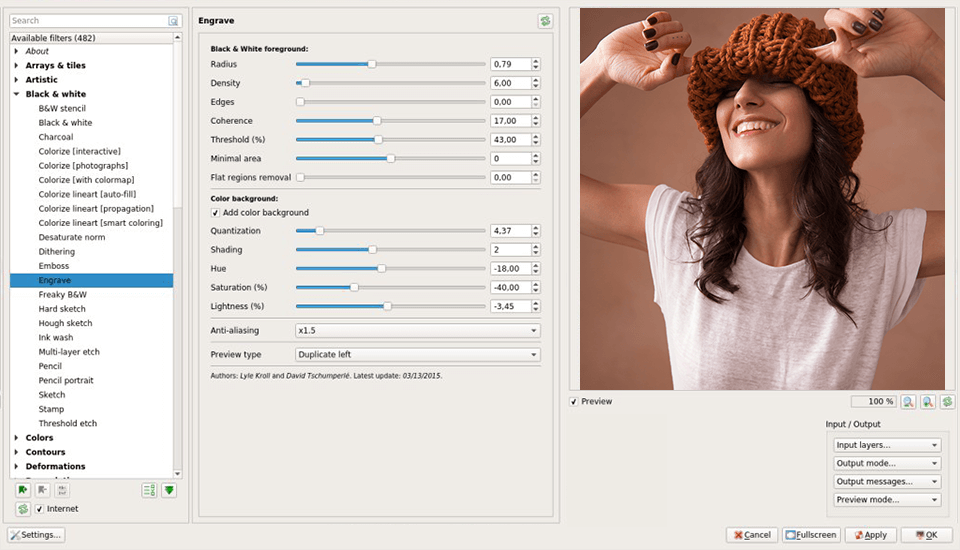
Task: Zoom in the preview with the magnifier-plus icon
Action: click(x=928, y=402)
